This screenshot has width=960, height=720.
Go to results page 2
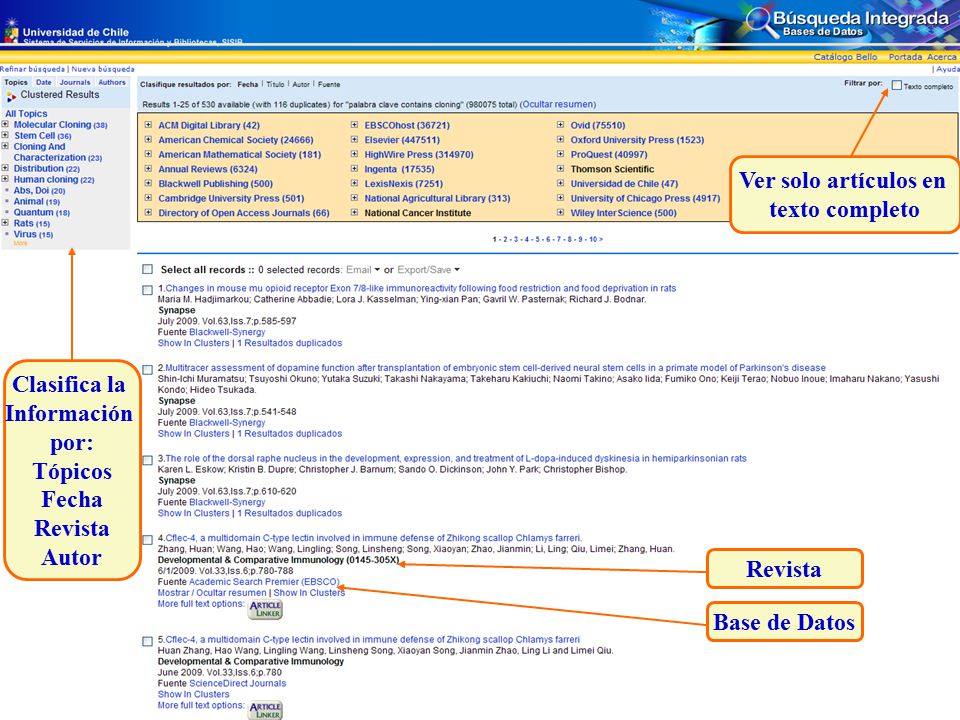click(506, 239)
